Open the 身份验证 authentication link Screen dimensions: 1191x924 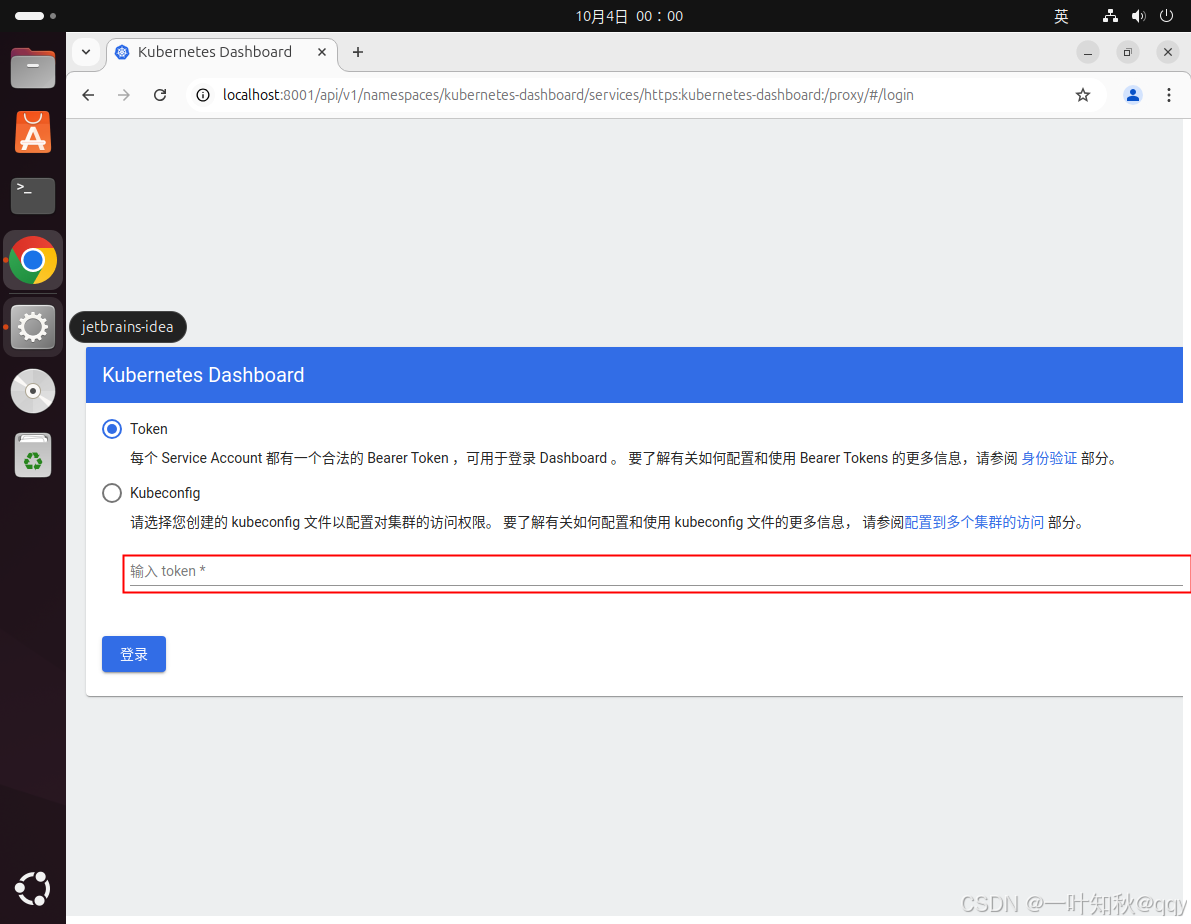(x=1048, y=458)
